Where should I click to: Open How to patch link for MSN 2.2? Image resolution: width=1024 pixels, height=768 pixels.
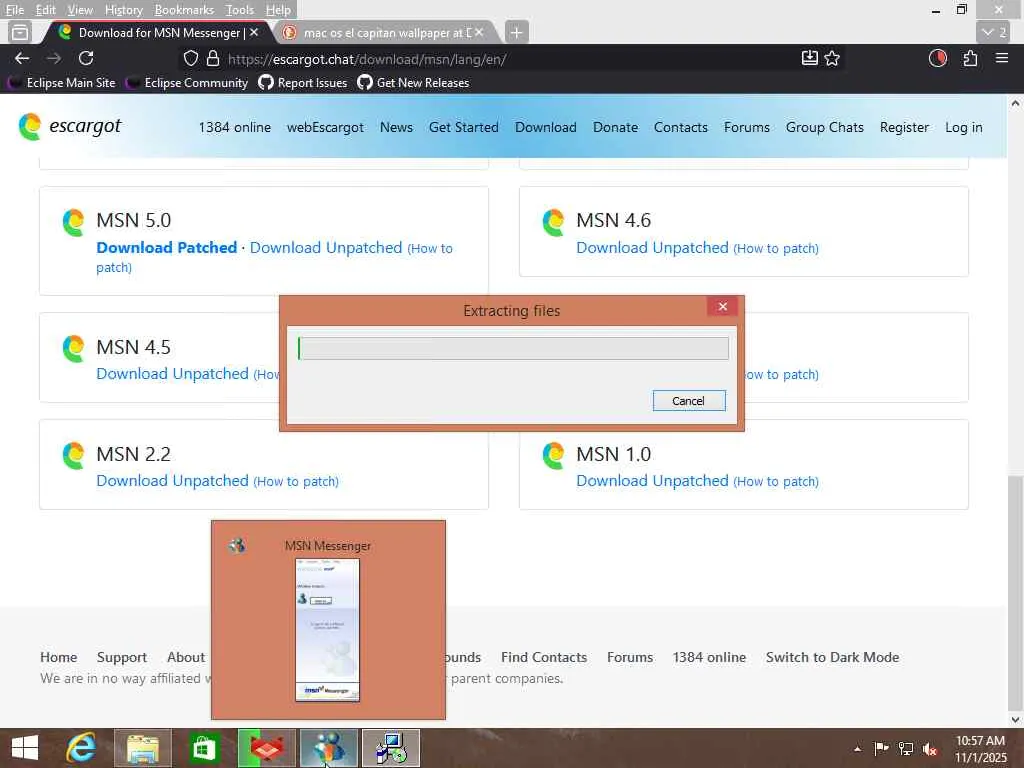[296, 481]
